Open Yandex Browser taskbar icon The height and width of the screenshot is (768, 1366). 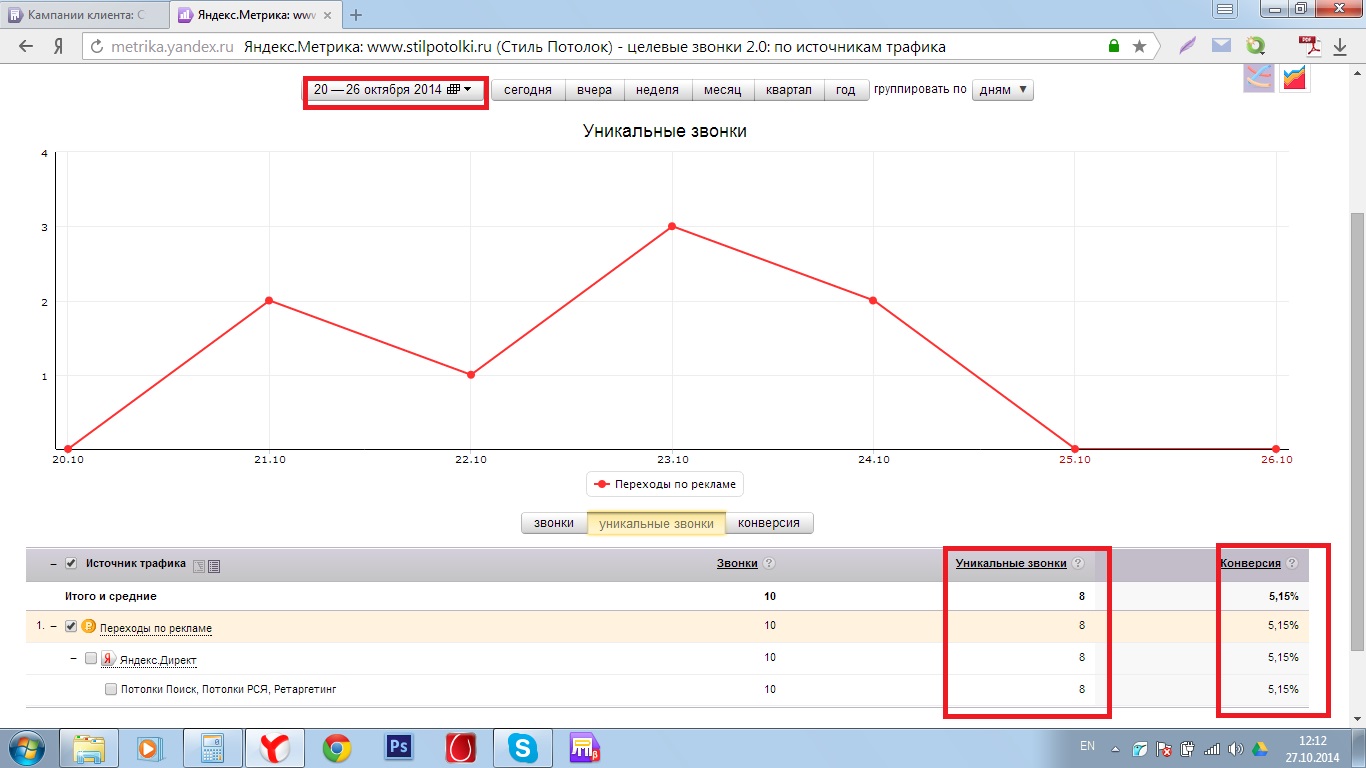[x=274, y=748]
